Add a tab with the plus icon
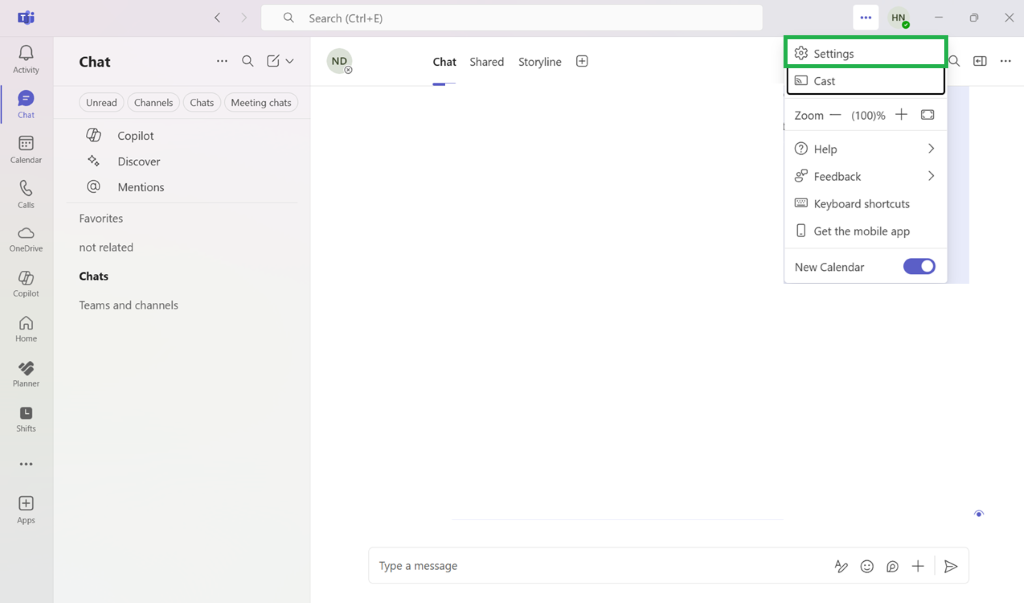Image resolution: width=1024 pixels, height=603 pixels. 582,61
